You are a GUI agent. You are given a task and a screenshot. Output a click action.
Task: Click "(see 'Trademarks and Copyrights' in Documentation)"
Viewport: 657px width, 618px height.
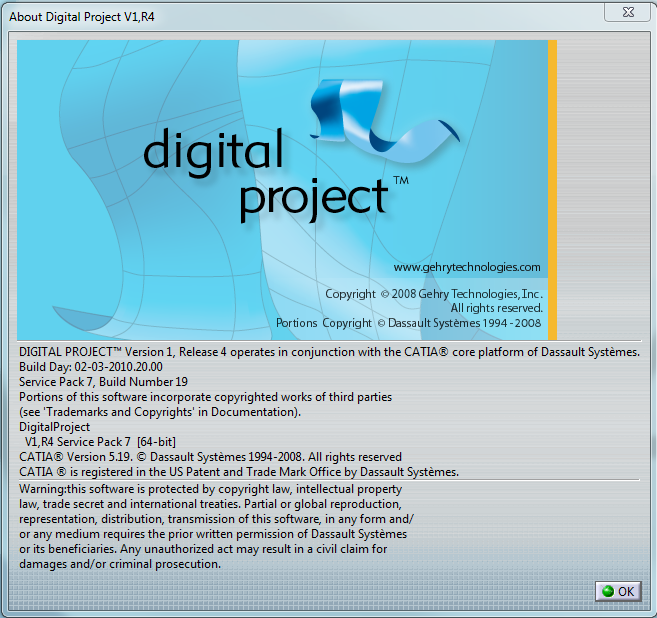tap(160, 412)
